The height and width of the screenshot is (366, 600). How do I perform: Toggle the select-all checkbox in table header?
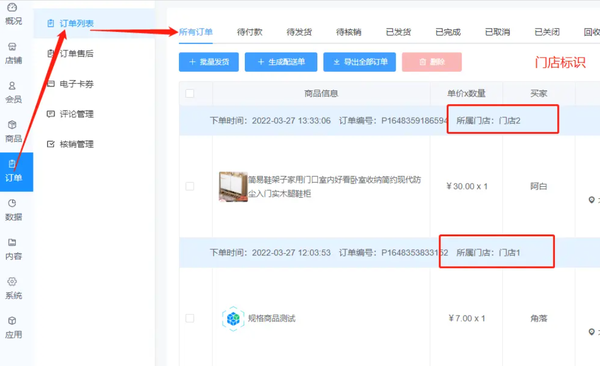[190, 93]
